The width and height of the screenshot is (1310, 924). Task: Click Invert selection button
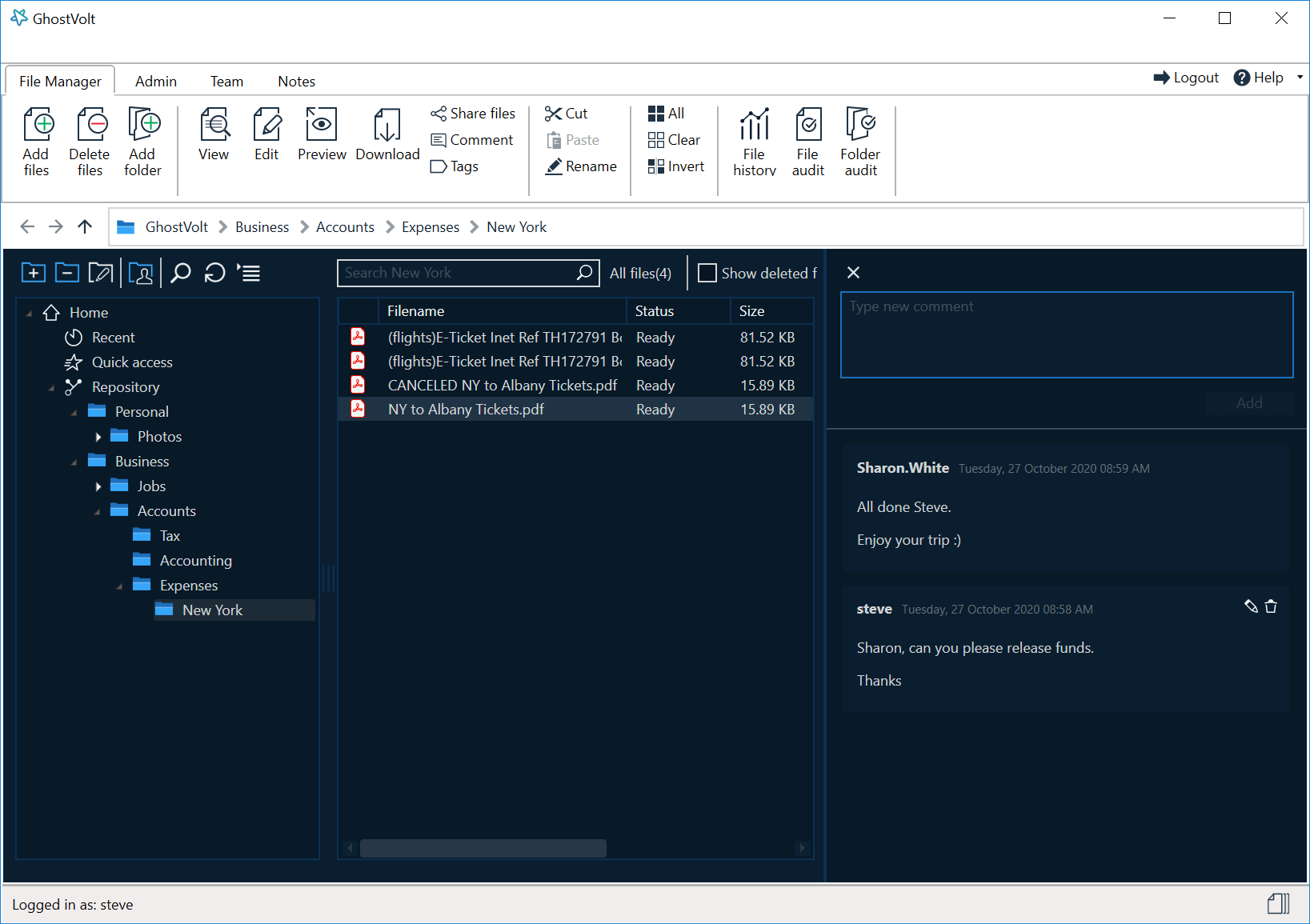click(676, 166)
